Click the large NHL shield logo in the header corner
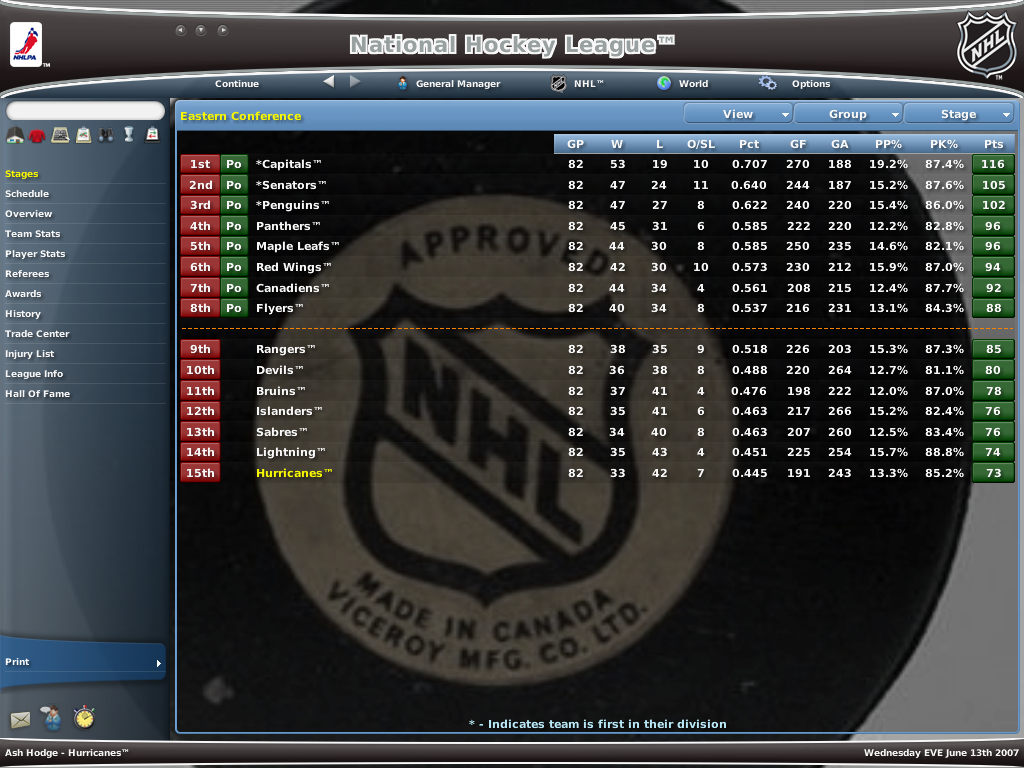Image resolution: width=1024 pixels, height=768 pixels. coord(985,44)
